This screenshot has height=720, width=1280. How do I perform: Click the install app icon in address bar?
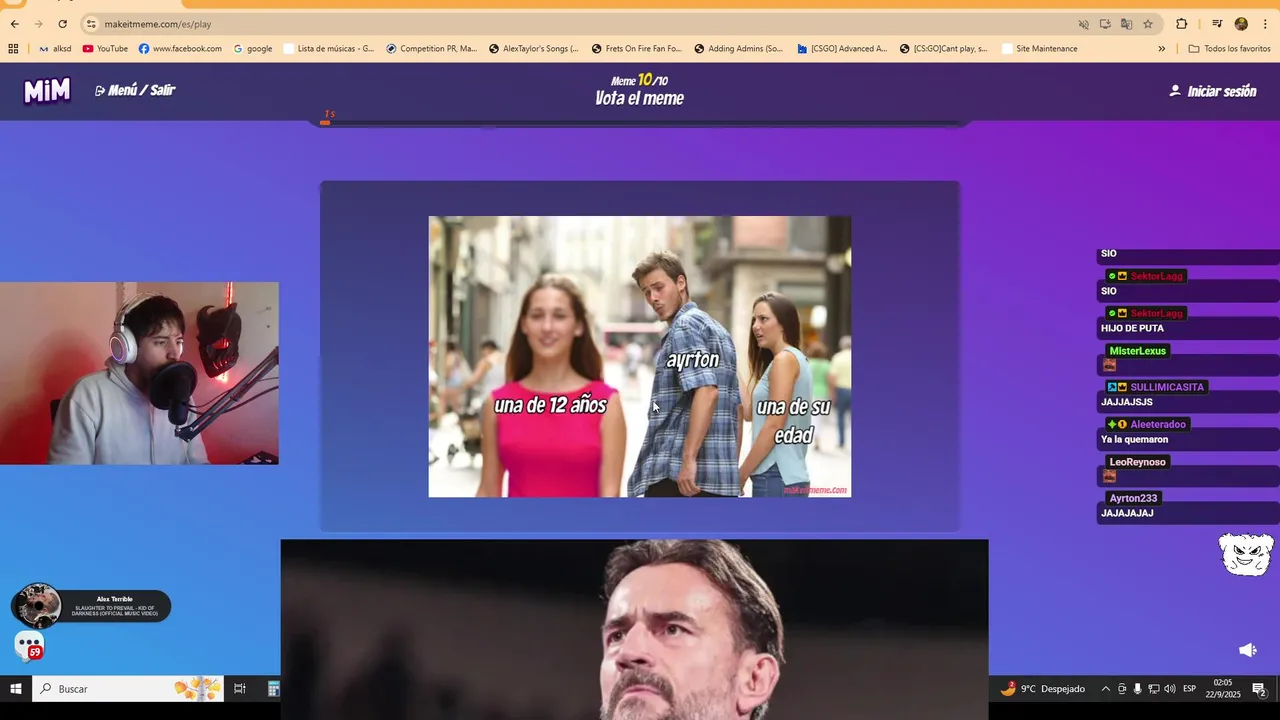(1105, 24)
